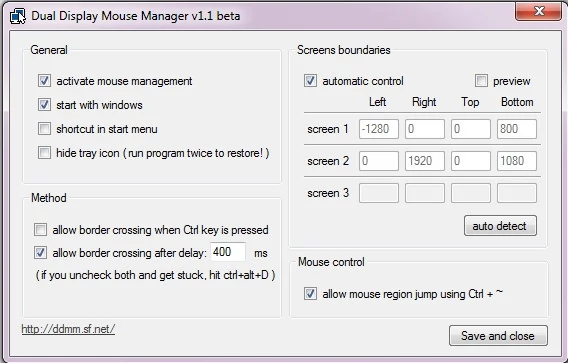Viewport: 568px width, 363px height.
Task: Click the Save and close button
Action: pos(498,335)
